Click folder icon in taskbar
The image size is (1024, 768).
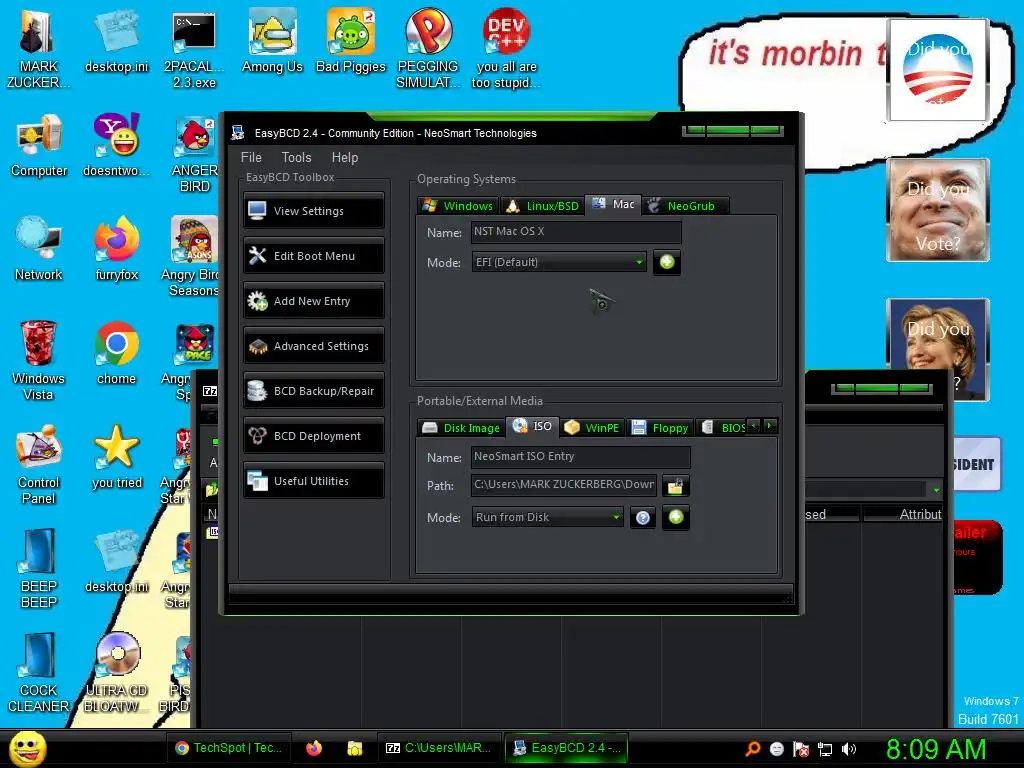coord(355,748)
